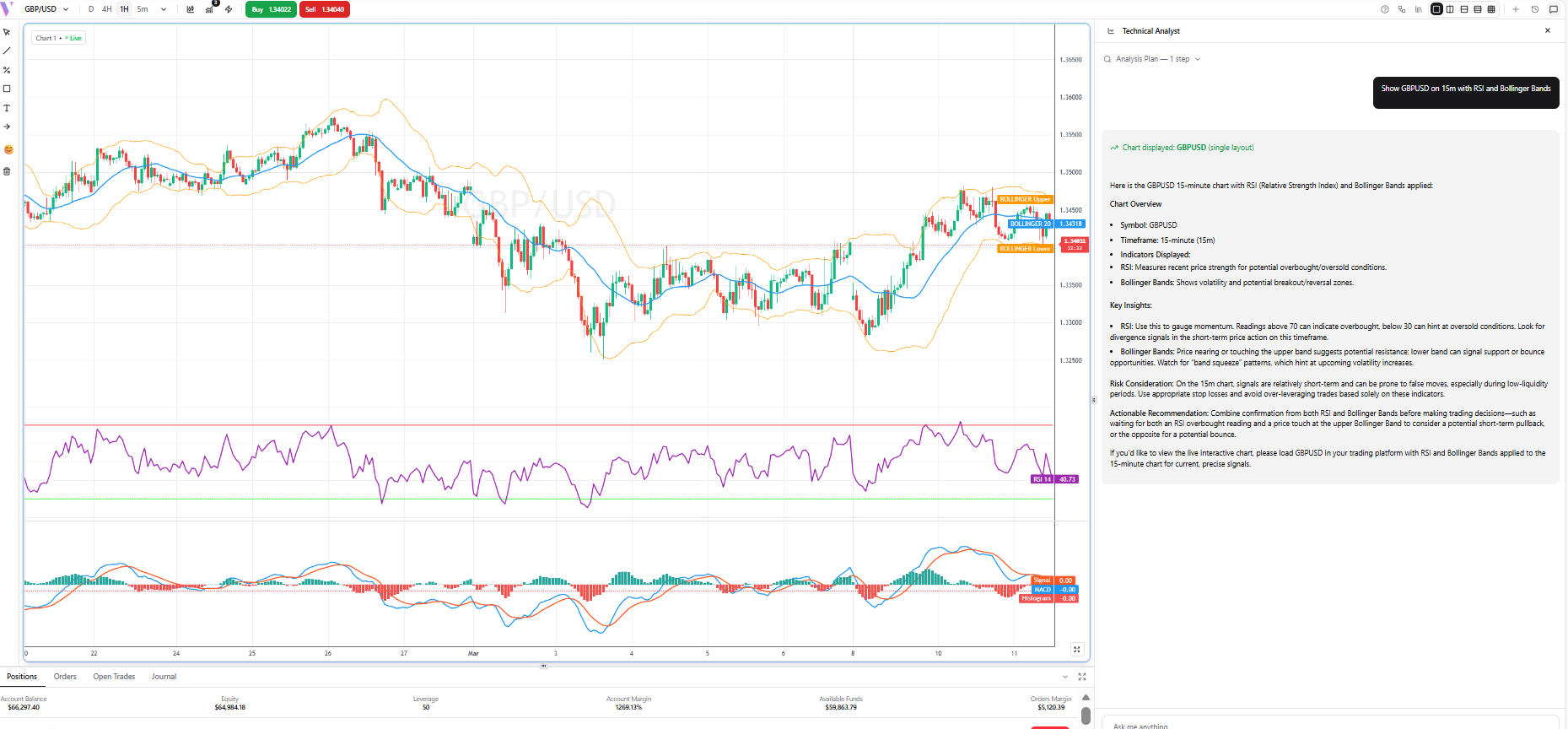This screenshot has width=1568, height=729.
Task: Switch to the Orders tab
Action: 65,677
